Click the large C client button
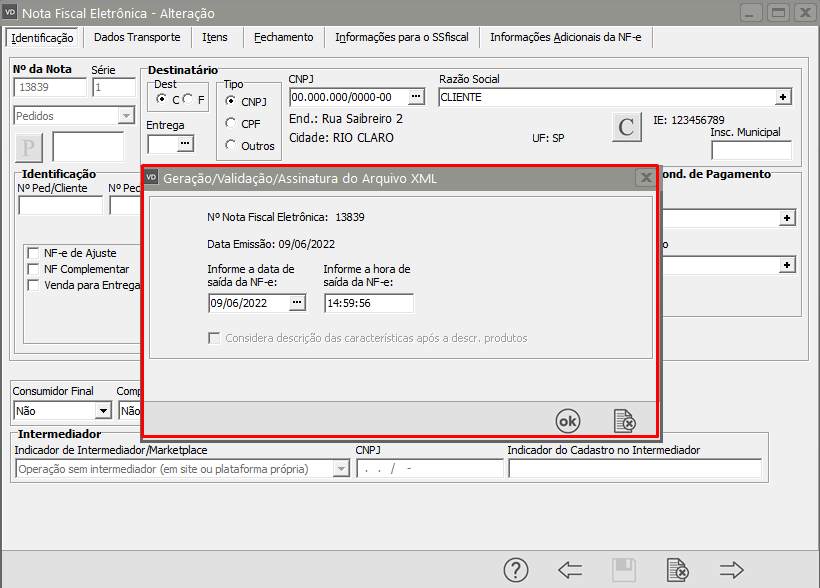820x588 pixels. tap(626, 127)
